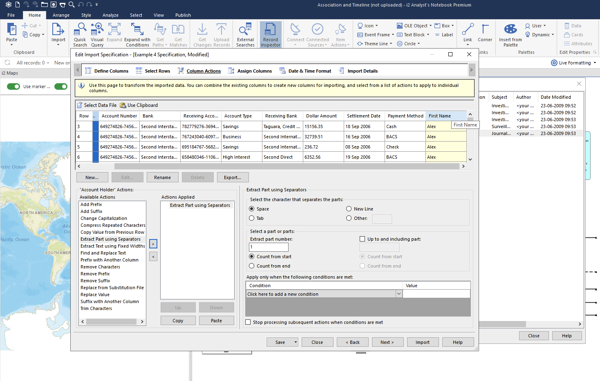Click the First Name column header
The image size is (600, 381).
[445, 116]
